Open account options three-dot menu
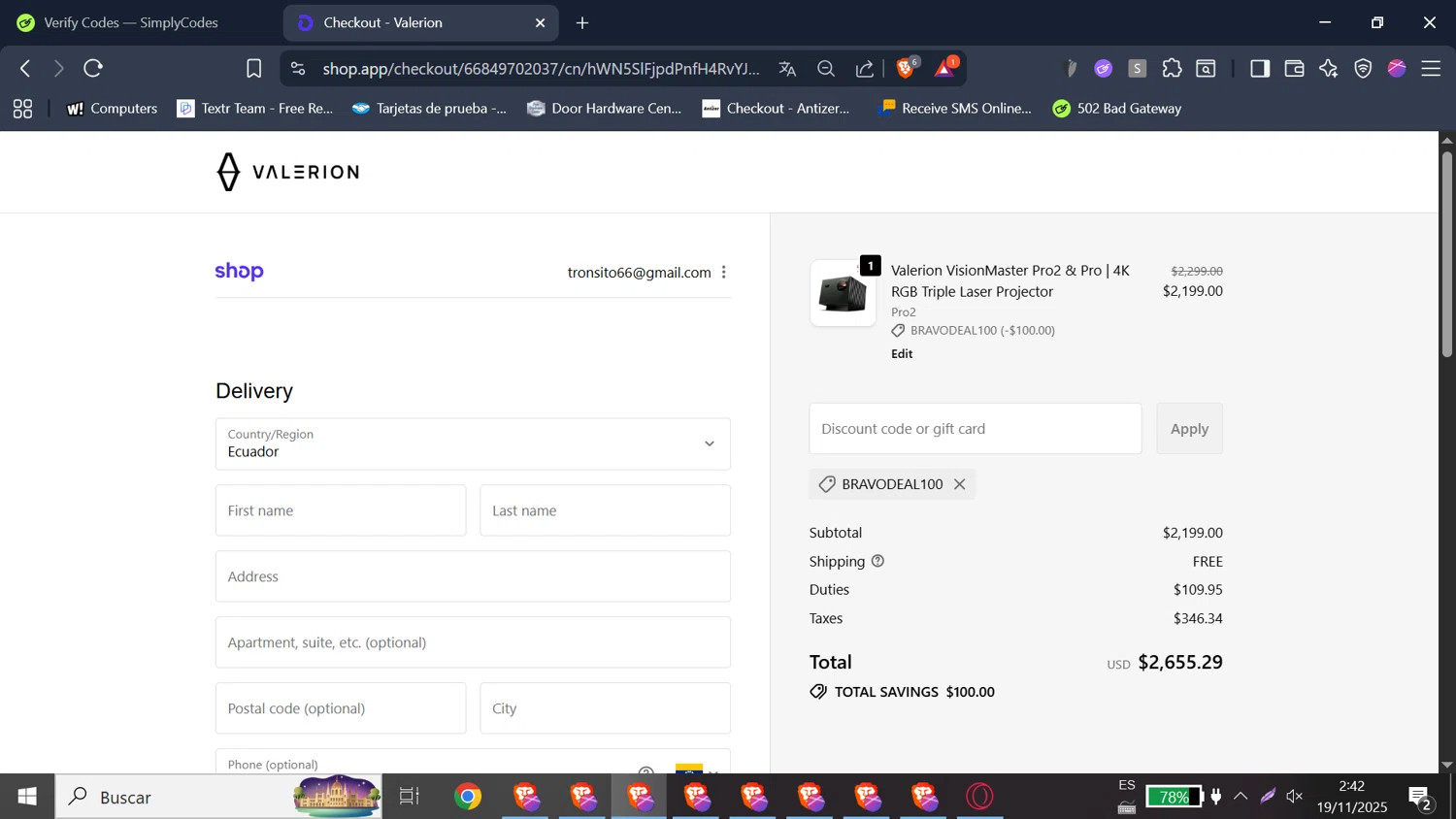Image resolution: width=1456 pixels, height=819 pixels. [x=724, y=272]
